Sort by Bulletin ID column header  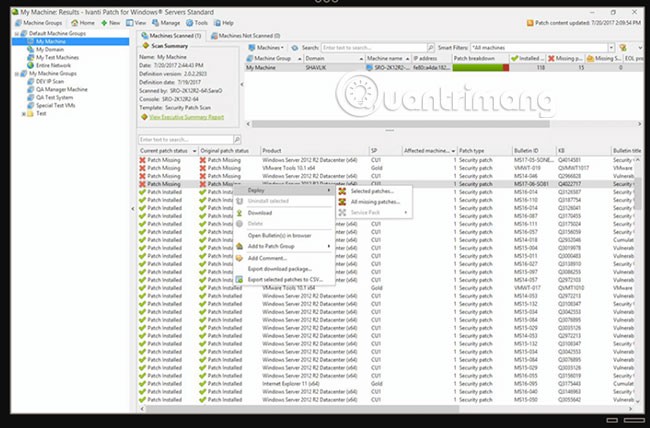(533, 151)
